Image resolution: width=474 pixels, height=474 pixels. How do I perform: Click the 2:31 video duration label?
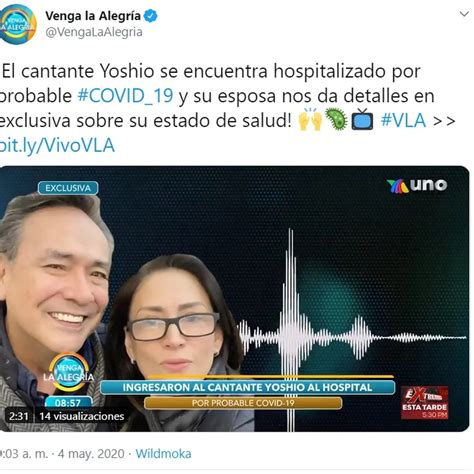point(18,416)
